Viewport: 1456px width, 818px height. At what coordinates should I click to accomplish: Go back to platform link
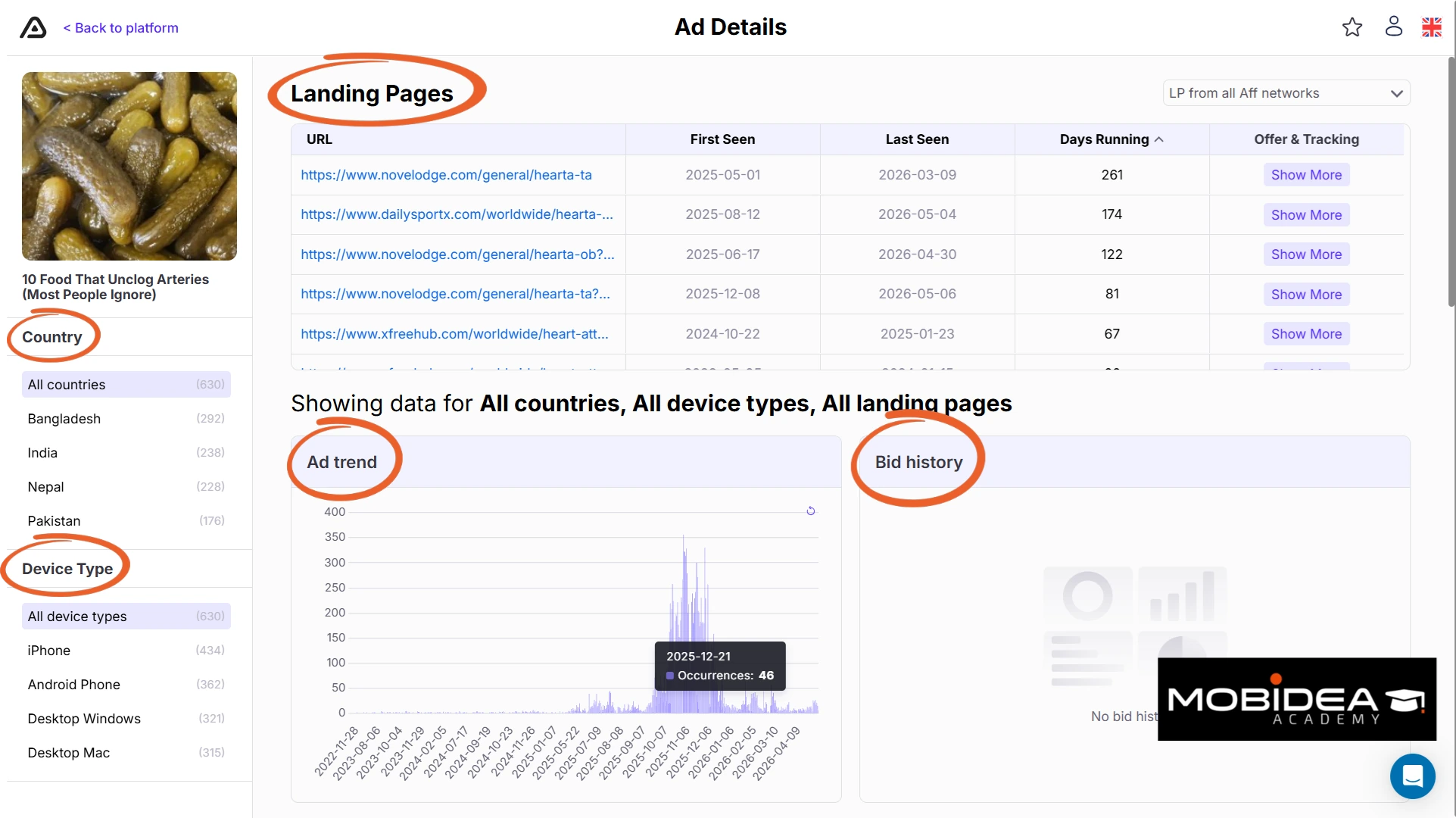coord(121,28)
